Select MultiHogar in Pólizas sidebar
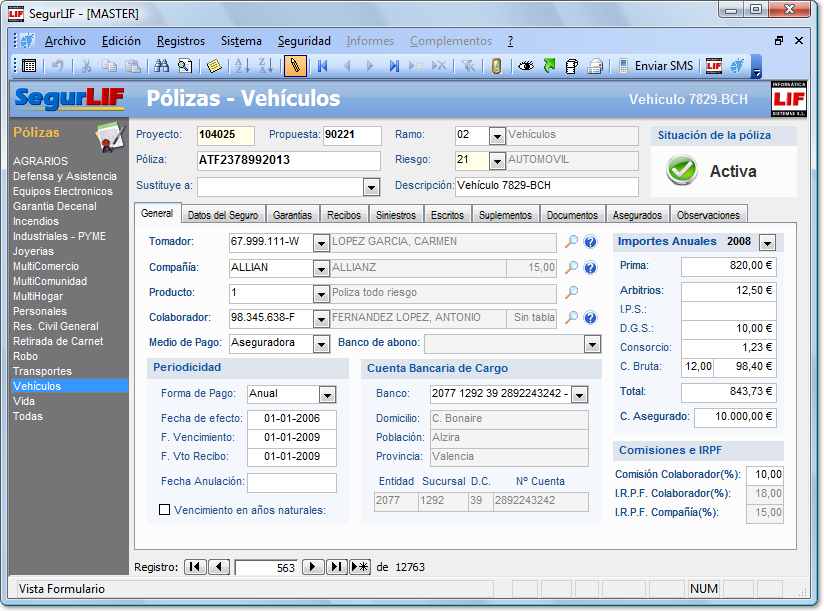 tap(40, 296)
